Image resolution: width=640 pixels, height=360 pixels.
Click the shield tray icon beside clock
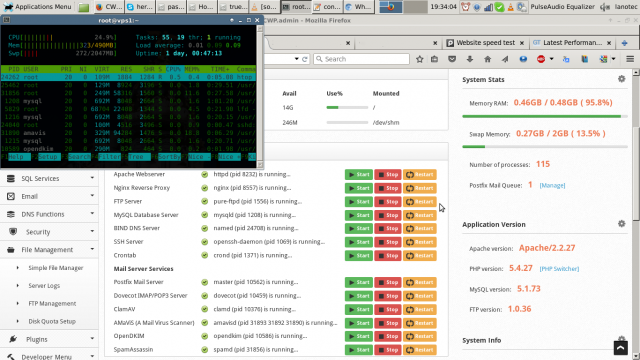click(x=477, y=7)
